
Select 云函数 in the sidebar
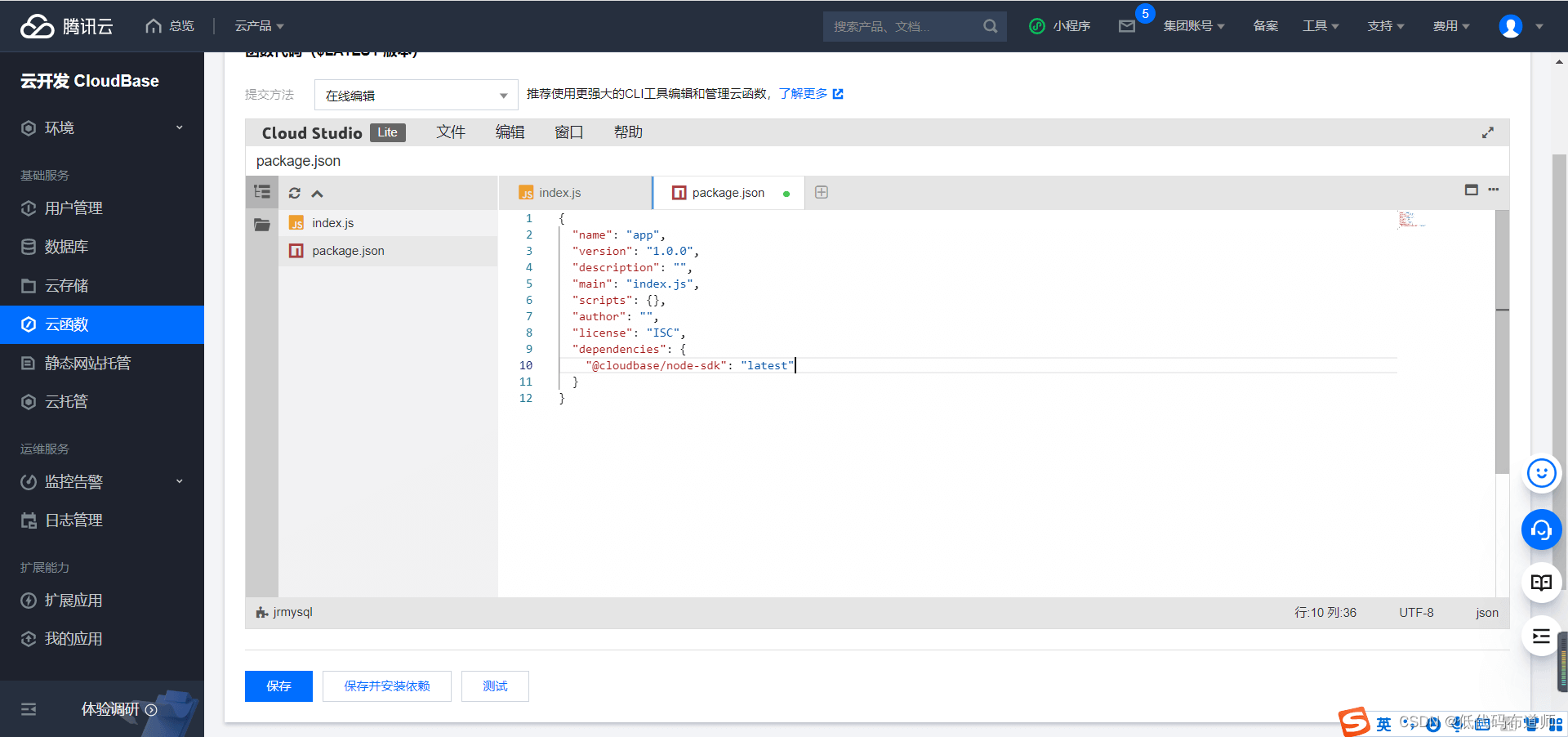click(102, 324)
